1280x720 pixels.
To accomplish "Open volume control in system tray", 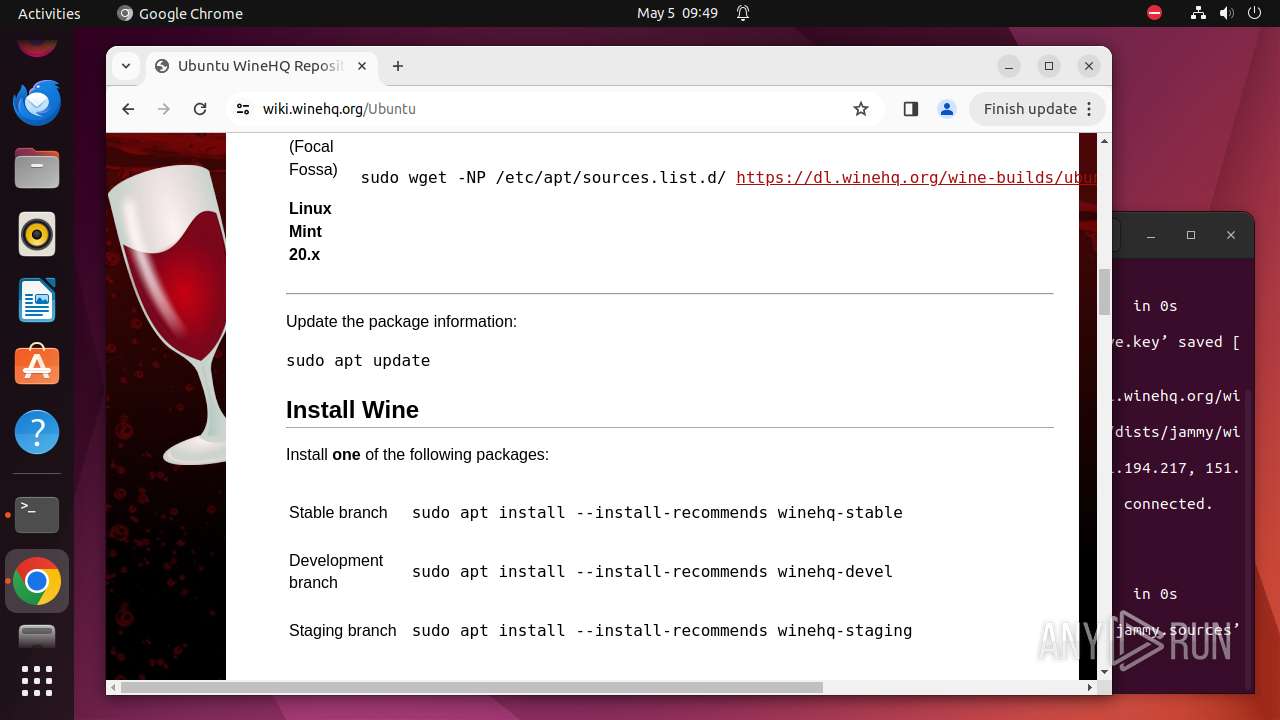I will point(1226,13).
